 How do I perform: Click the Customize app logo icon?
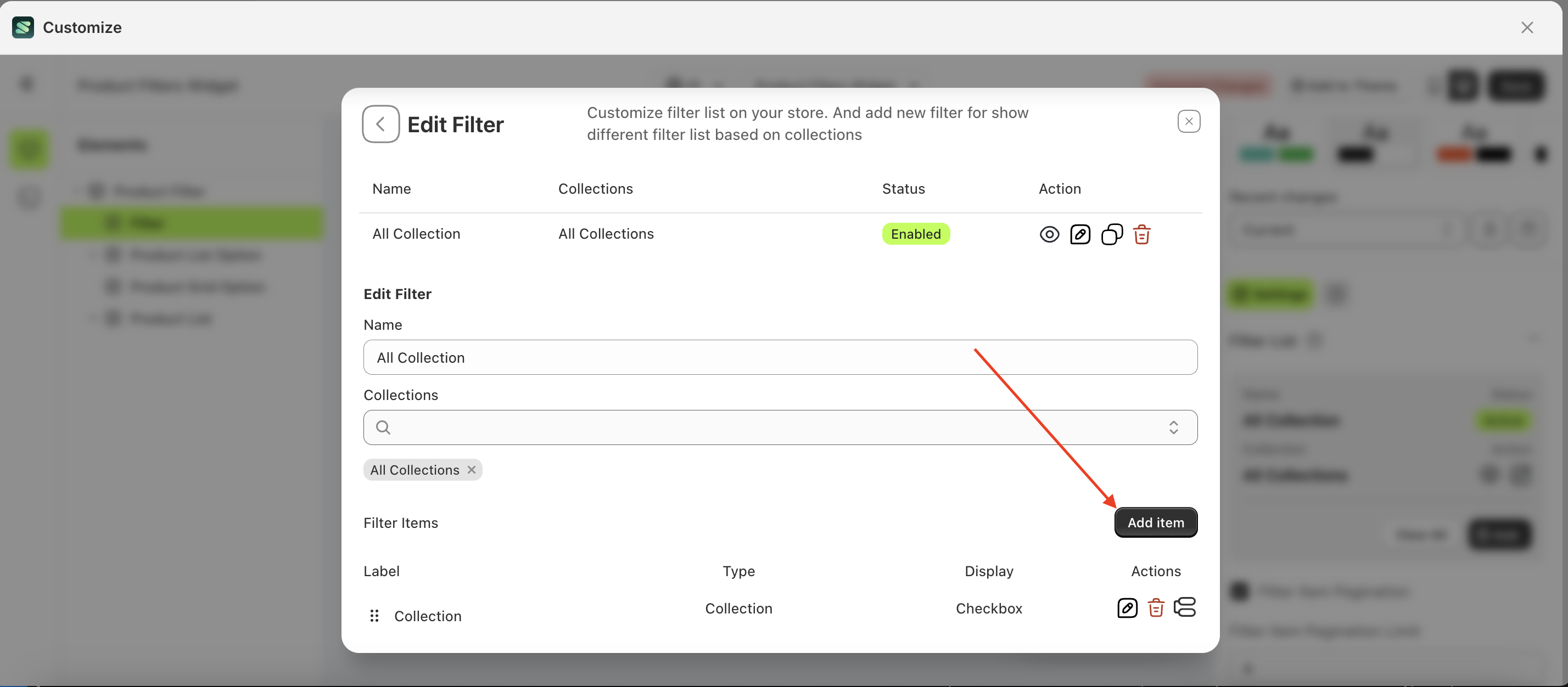pyautogui.click(x=23, y=27)
